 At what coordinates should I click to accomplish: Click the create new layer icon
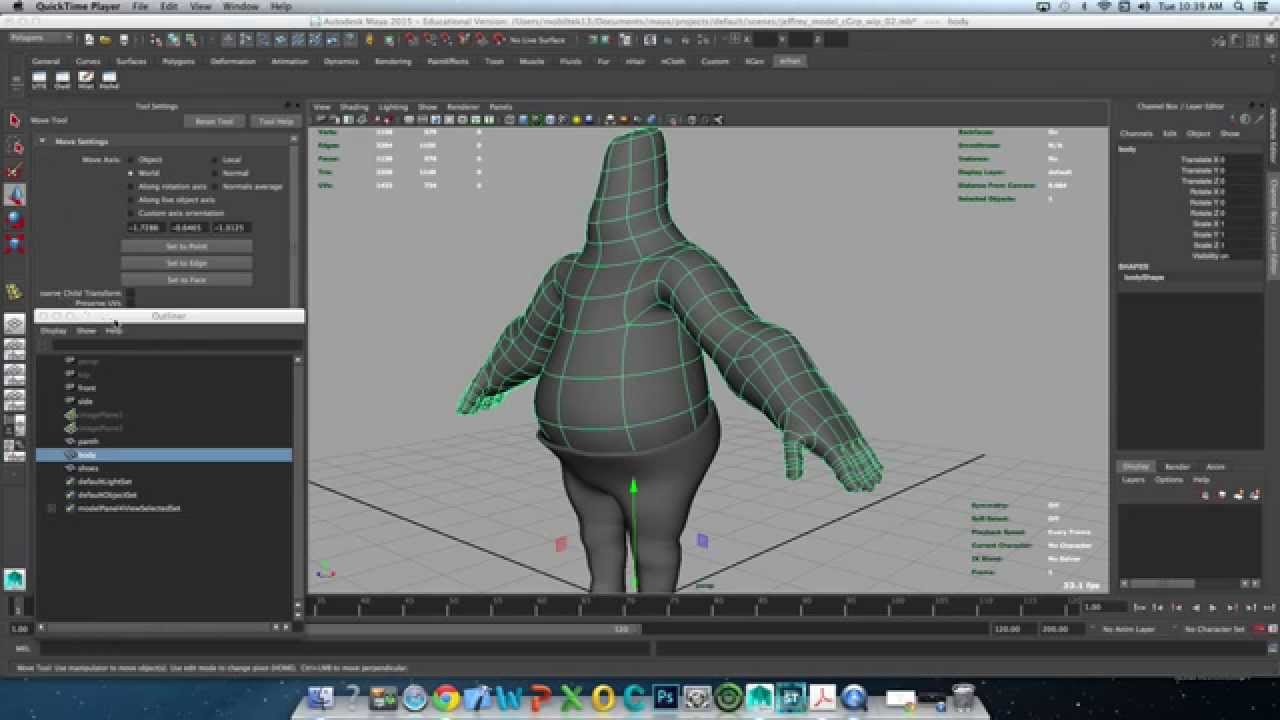[1239, 494]
